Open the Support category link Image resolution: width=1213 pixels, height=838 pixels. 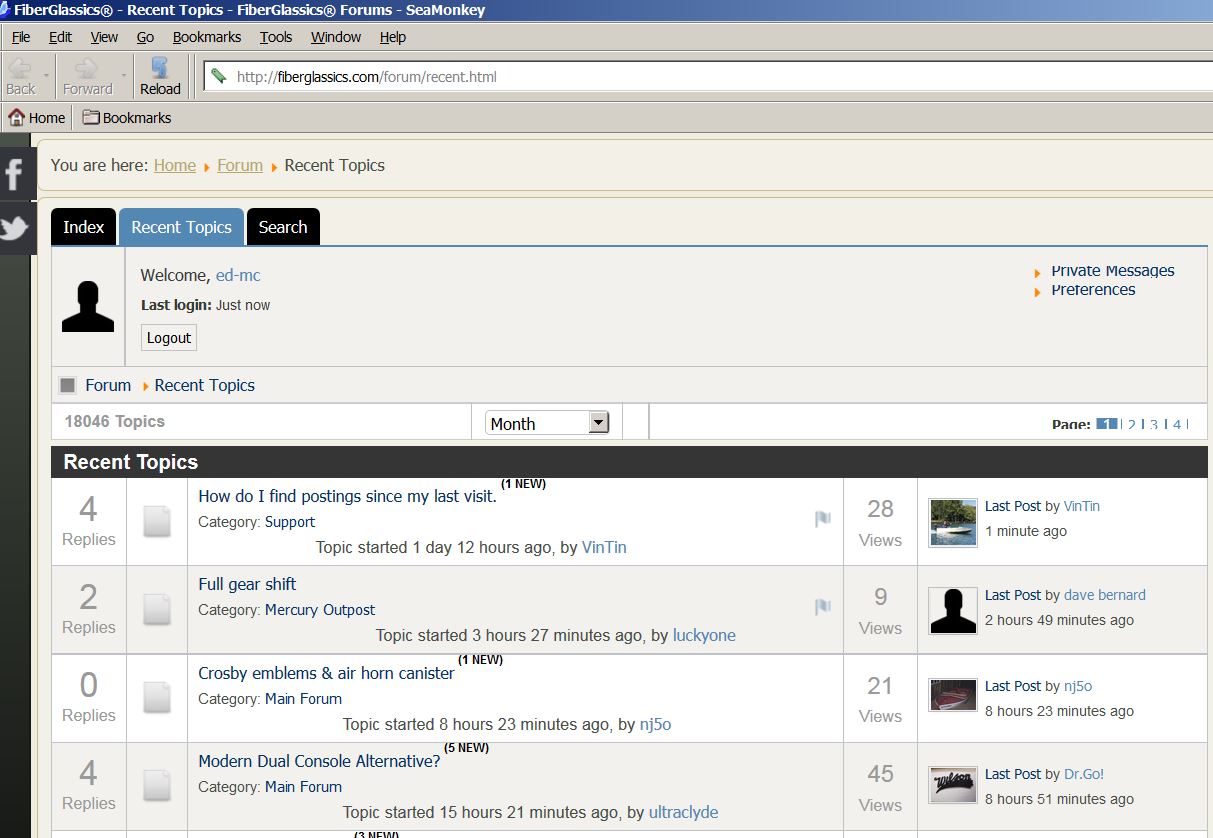(290, 522)
